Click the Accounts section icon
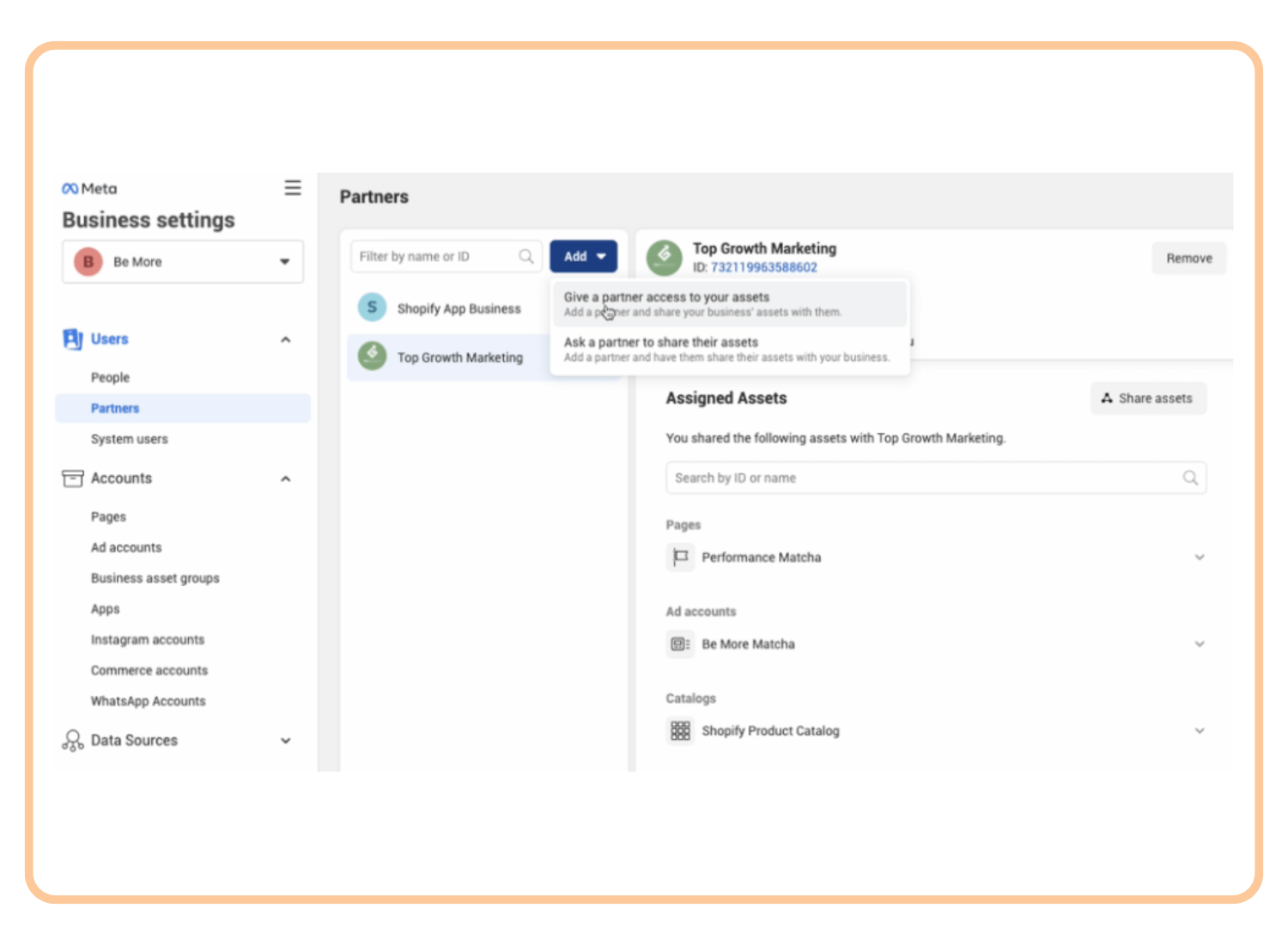 (73, 478)
